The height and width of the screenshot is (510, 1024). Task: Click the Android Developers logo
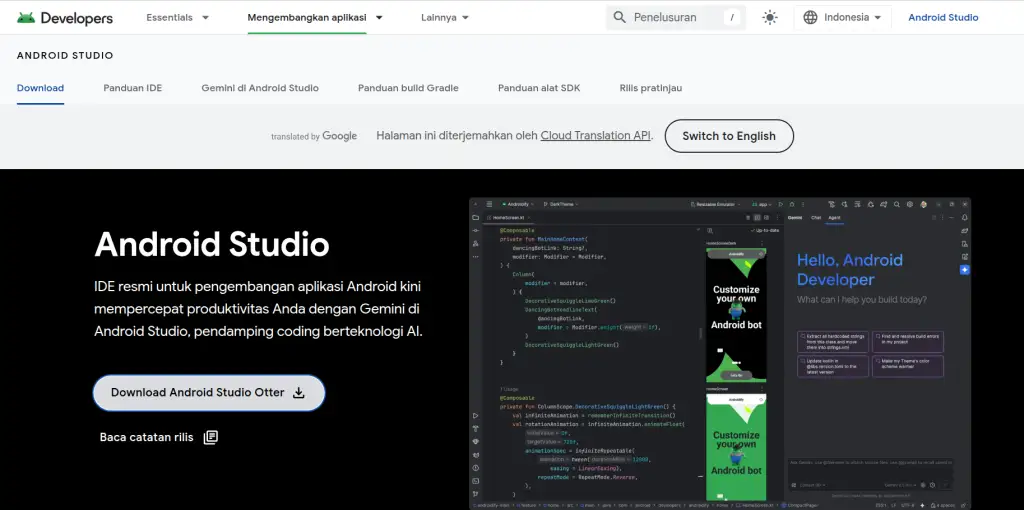[65, 18]
